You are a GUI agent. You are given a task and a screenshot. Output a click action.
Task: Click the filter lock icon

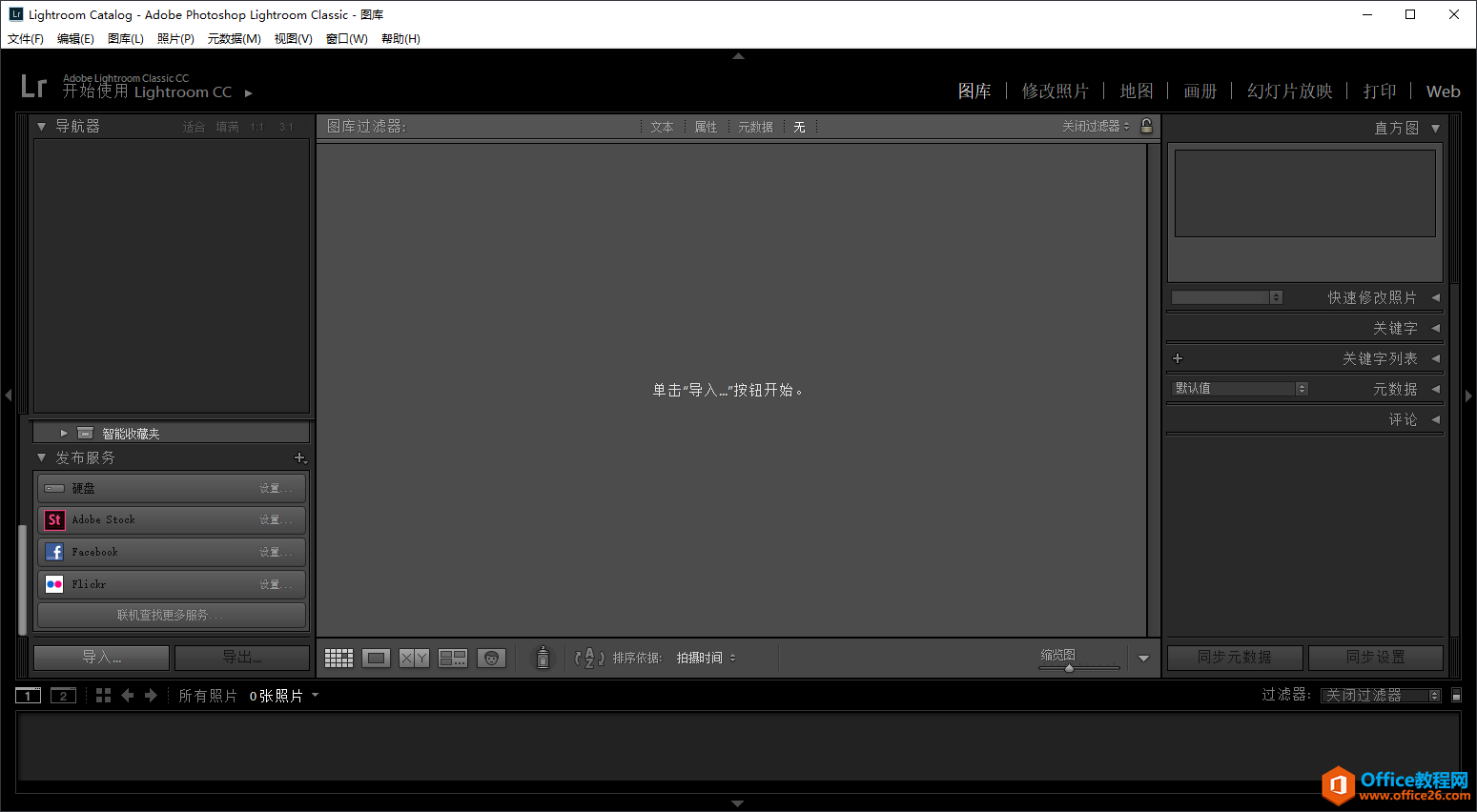tap(1147, 126)
